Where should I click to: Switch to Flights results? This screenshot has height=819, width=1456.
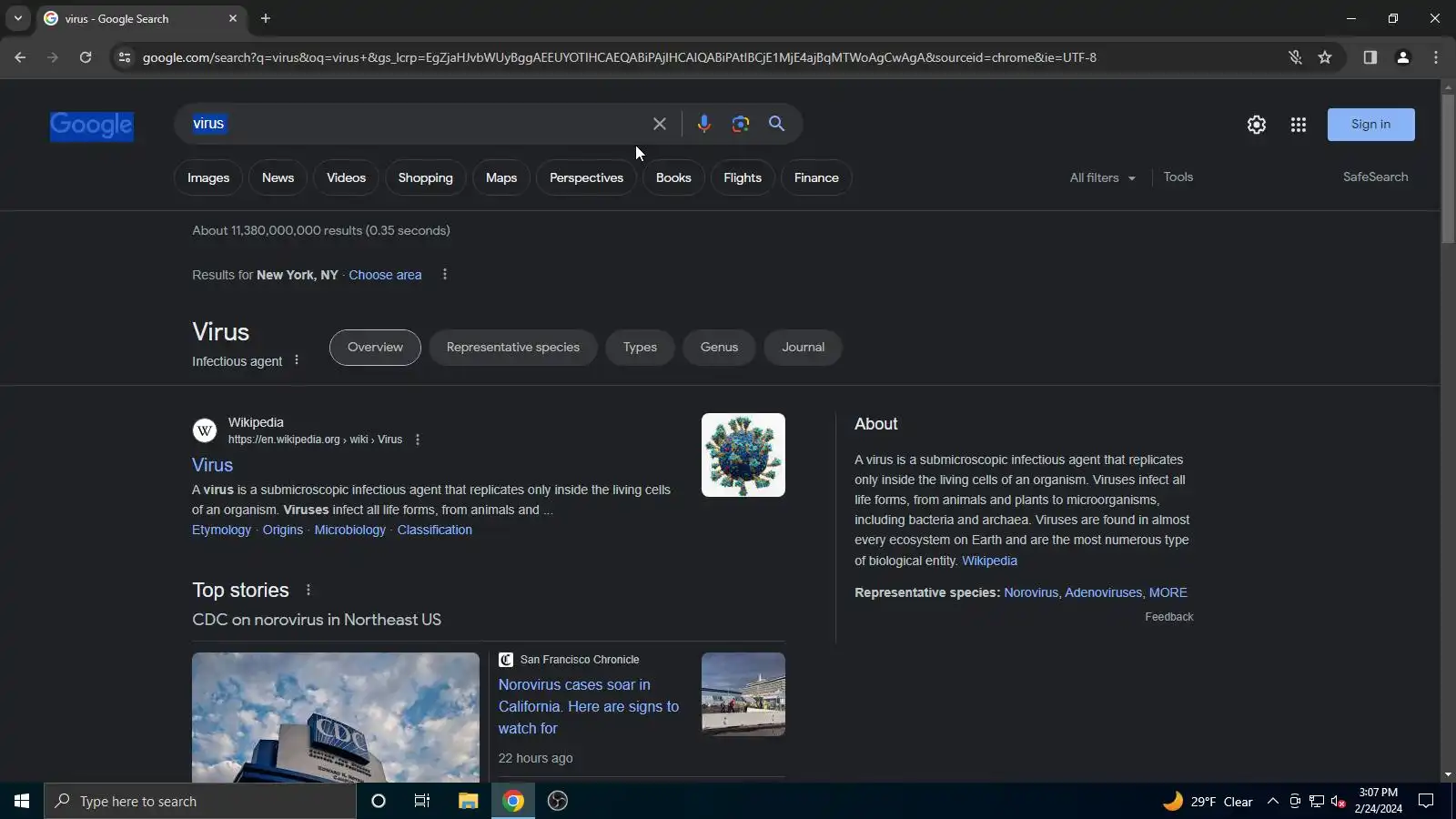(743, 177)
